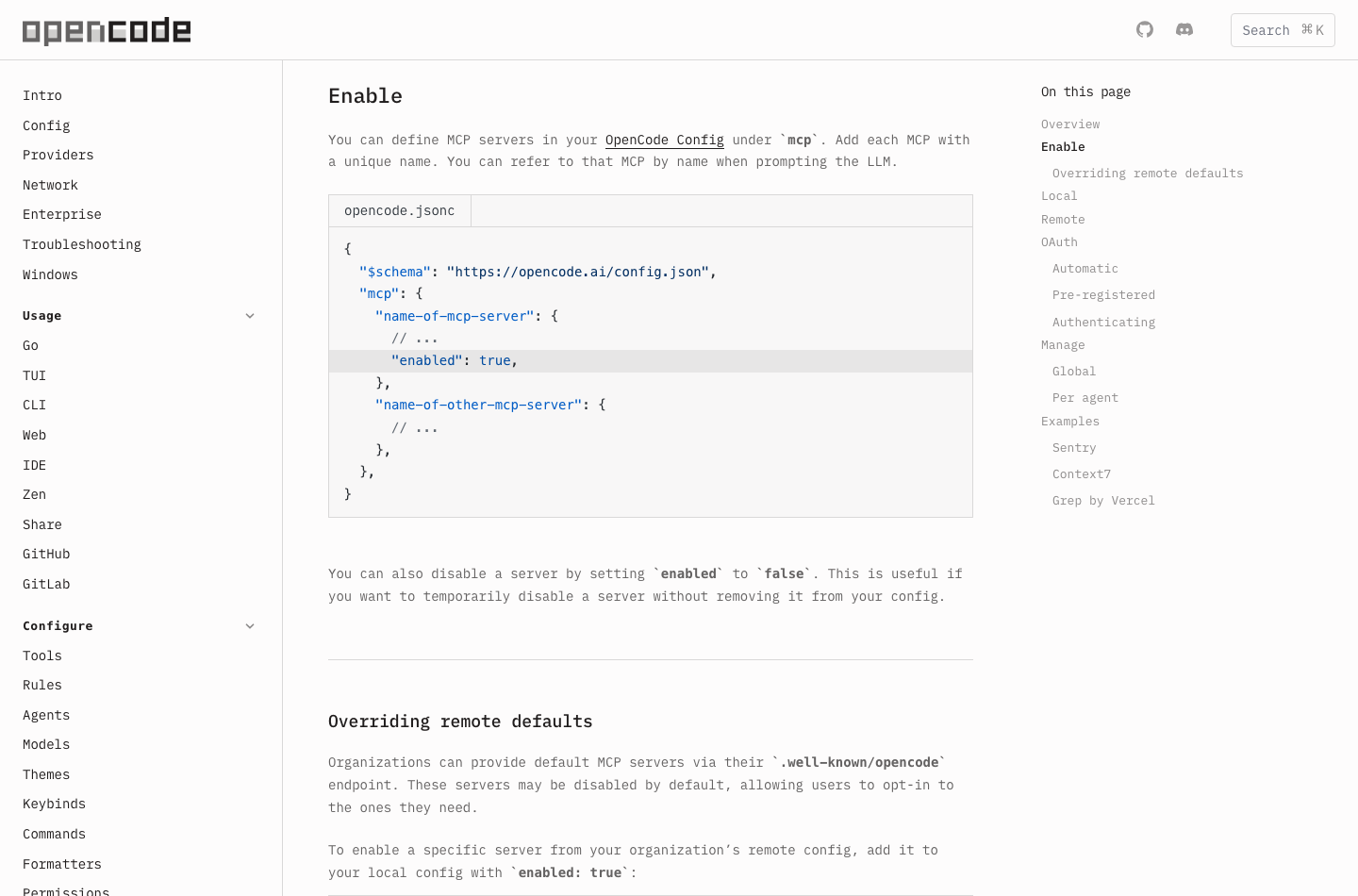Jump to the Per agent subsection
The width and height of the screenshot is (1358, 896).
(x=1085, y=398)
